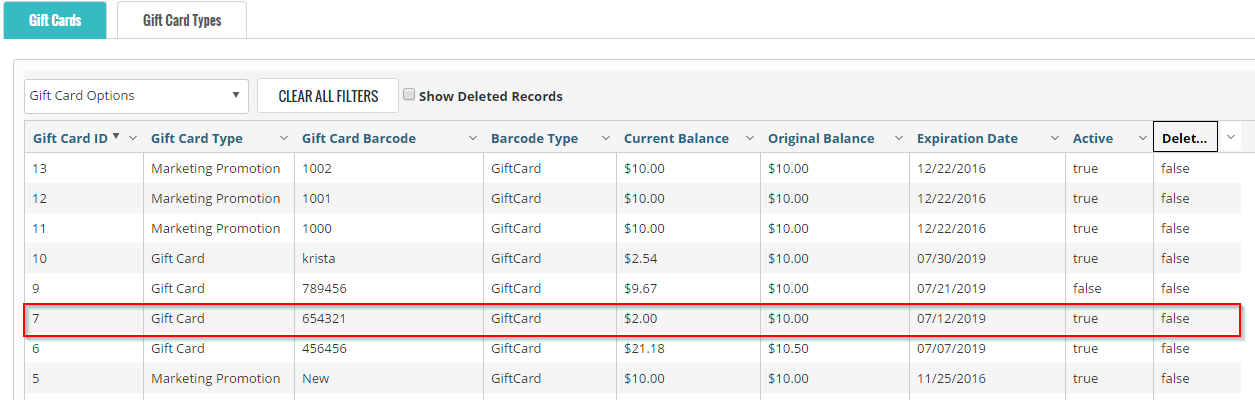Open Expiration Date column menu chevron
This screenshot has height=400, width=1255.
[1053, 138]
